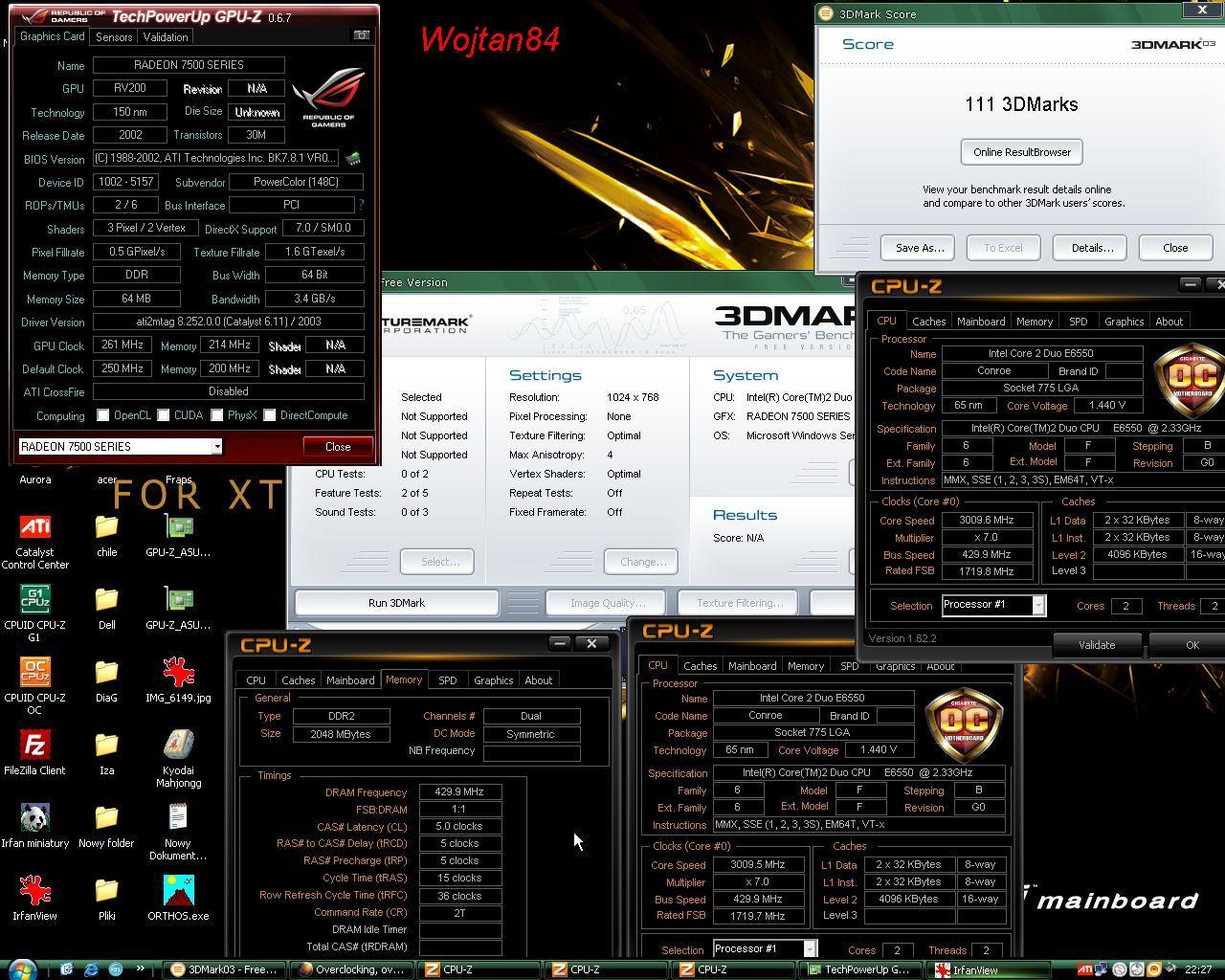1225x980 pixels.
Task: Close GPU-Z with red Close button
Action: (x=338, y=447)
